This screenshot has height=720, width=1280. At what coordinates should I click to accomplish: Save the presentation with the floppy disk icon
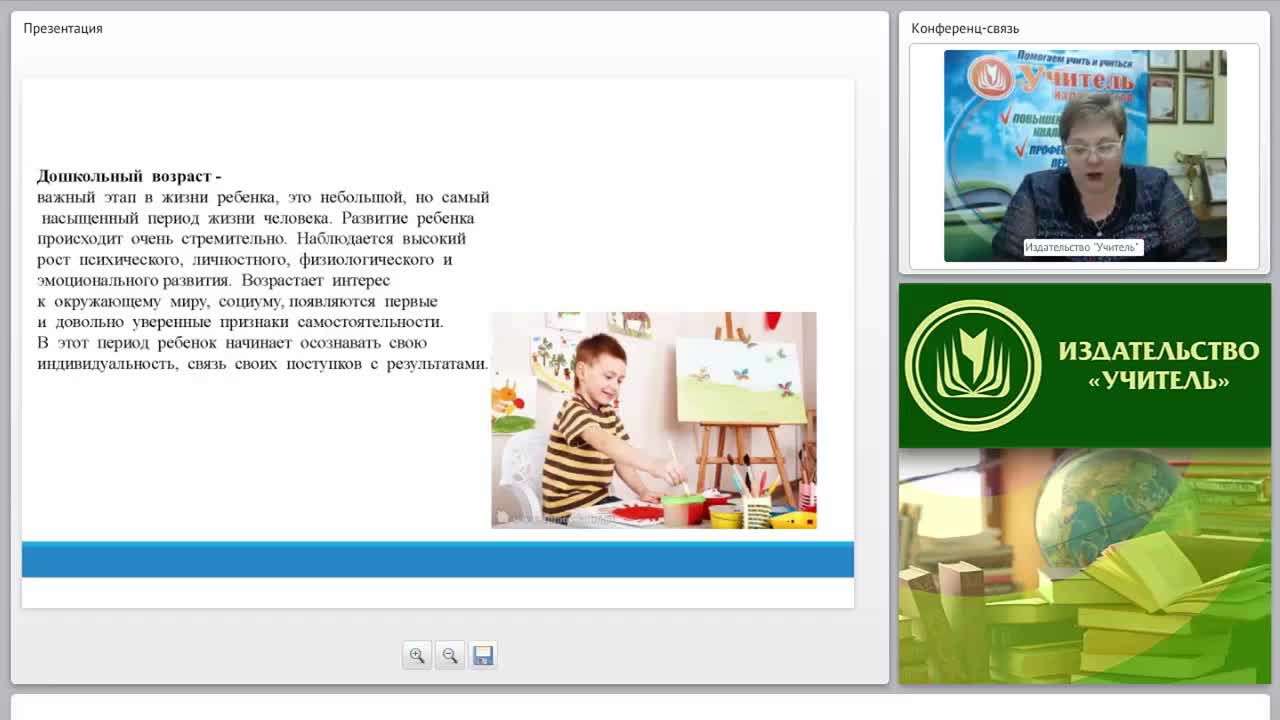click(483, 656)
